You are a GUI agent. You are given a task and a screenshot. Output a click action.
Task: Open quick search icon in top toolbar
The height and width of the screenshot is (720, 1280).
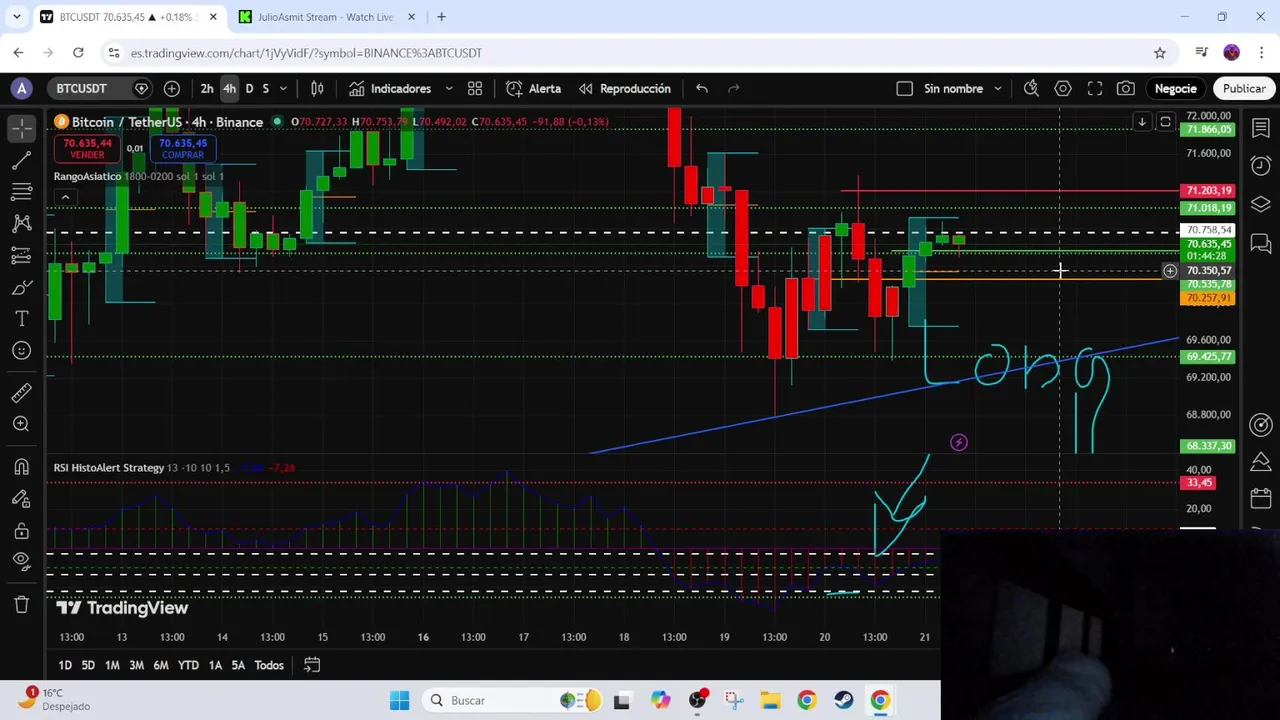click(1031, 89)
